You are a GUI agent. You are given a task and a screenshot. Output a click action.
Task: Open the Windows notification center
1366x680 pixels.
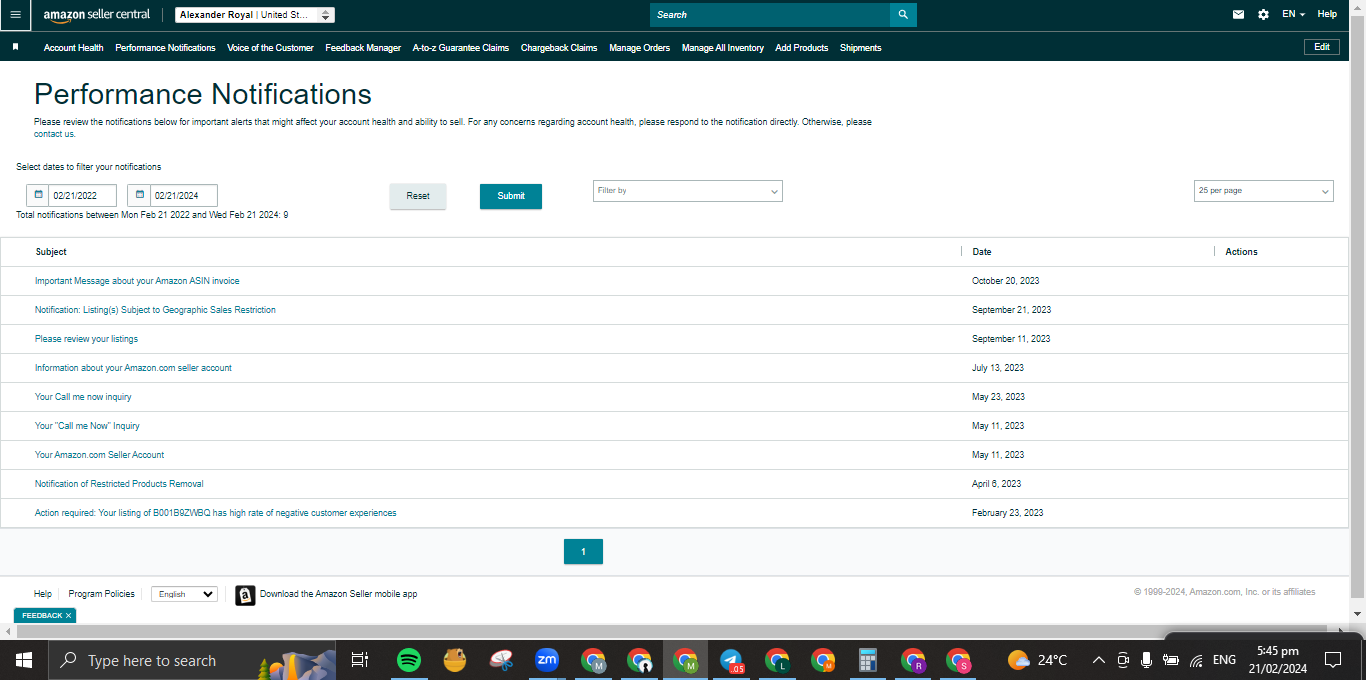click(1332, 660)
